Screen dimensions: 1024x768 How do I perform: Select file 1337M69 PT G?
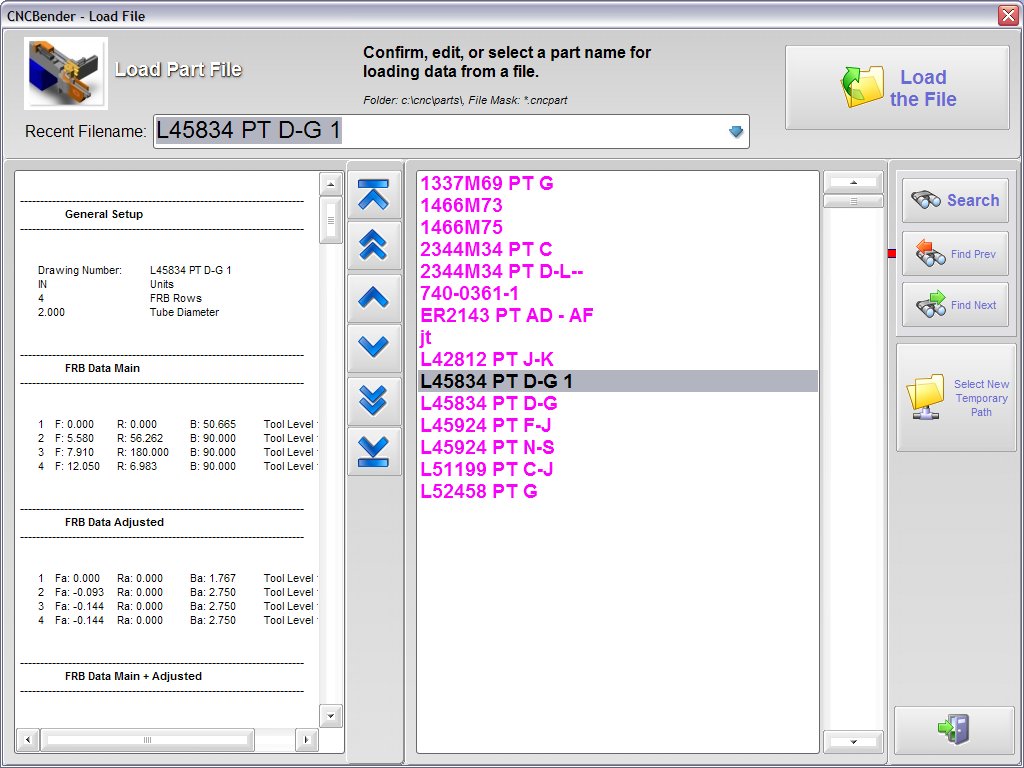point(487,183)
